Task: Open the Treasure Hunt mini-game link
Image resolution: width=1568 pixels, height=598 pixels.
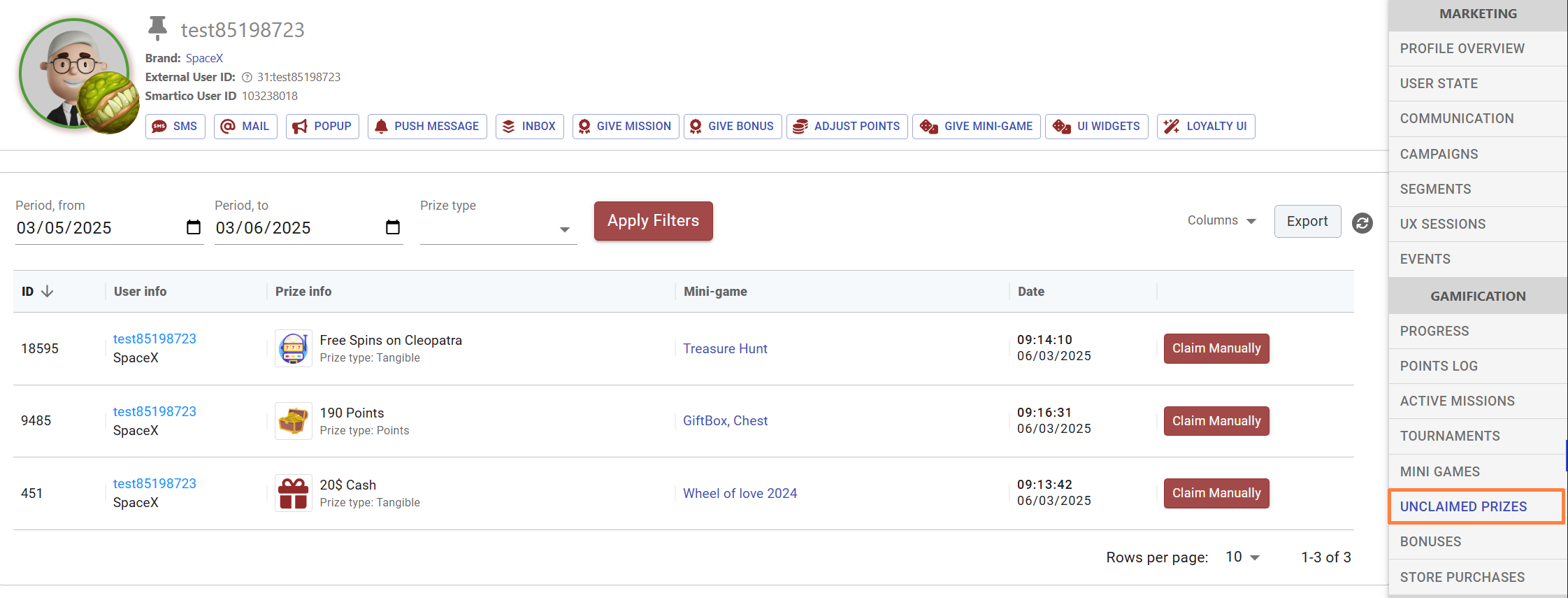Action: pyautogui.click(x=725, y=348)
